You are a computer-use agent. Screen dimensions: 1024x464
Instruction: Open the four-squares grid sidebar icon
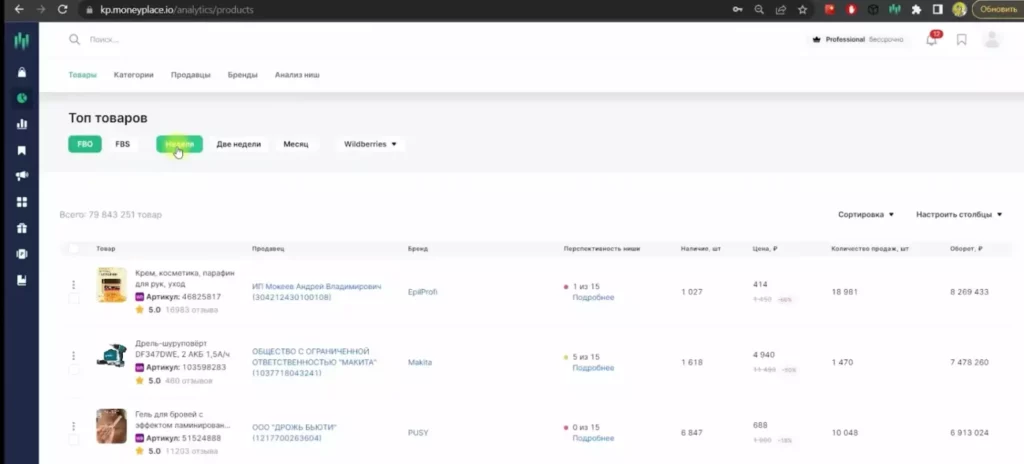tap(22, 202)
